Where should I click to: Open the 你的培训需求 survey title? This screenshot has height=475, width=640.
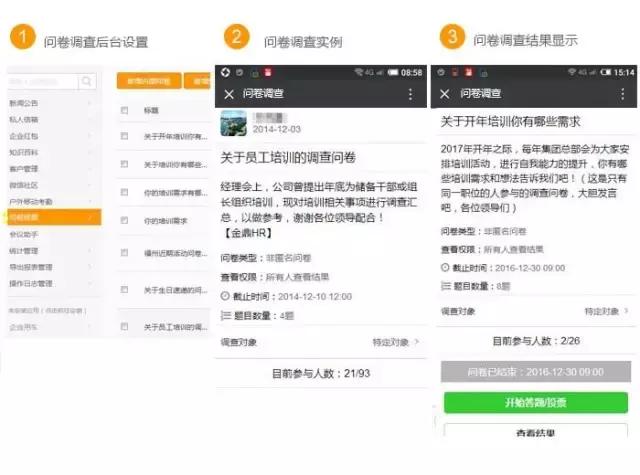click(165, 221)
